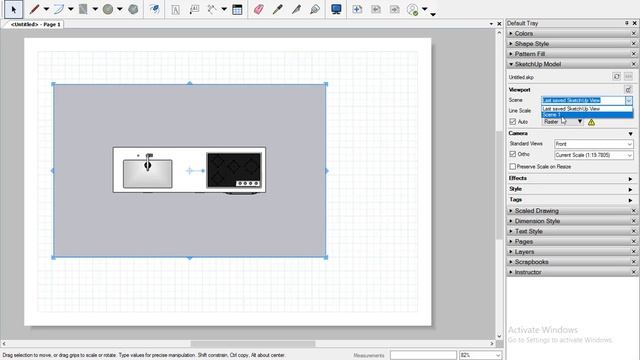Image resolution: width=640 pixels, height=360 pixels.
Task: Select the Join tool
Action: (315, 9)
